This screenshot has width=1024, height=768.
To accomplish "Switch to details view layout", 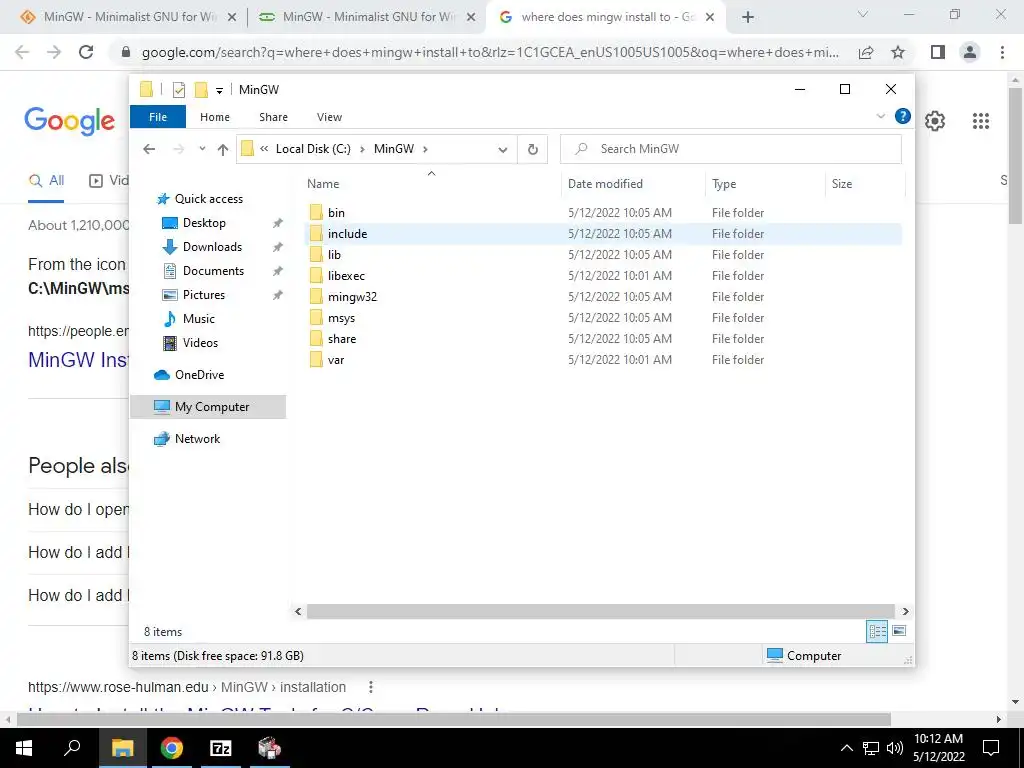I will 876,631.
